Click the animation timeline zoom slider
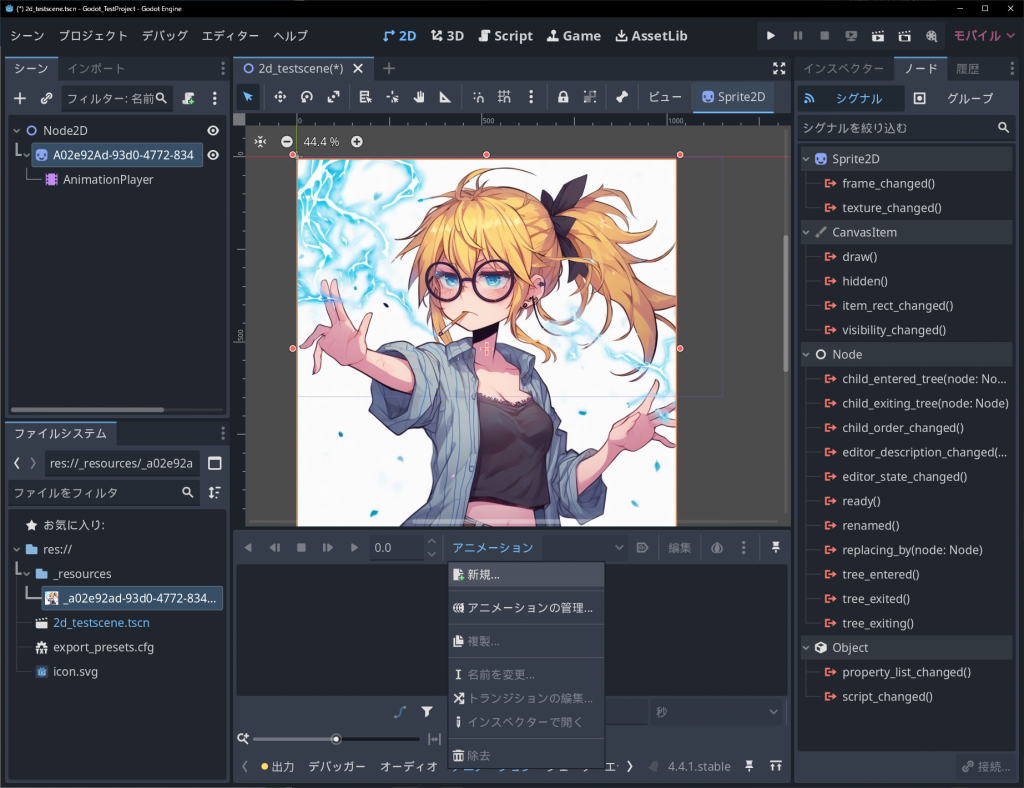Screen dimensions: 1024x788 click(x=336, y=739)
